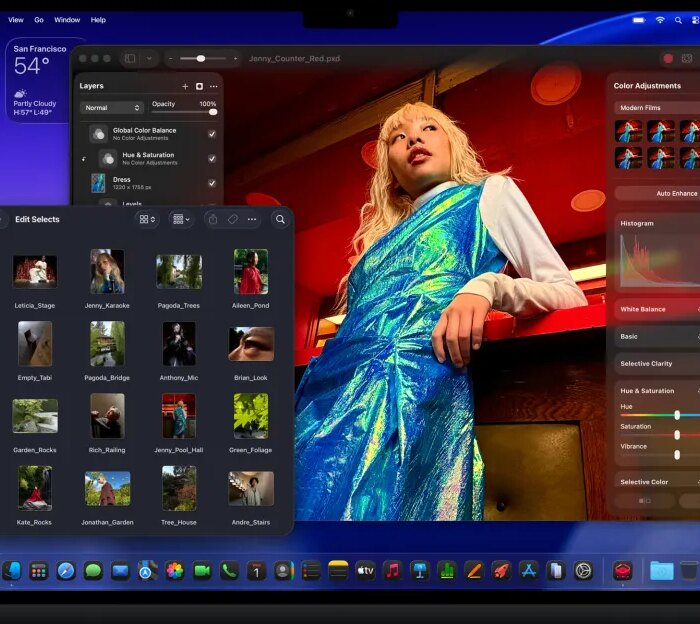Viewport: 700px width, 624px height.
Task: Open the Help menu in menu bar
Action: [x=98, y=19]
